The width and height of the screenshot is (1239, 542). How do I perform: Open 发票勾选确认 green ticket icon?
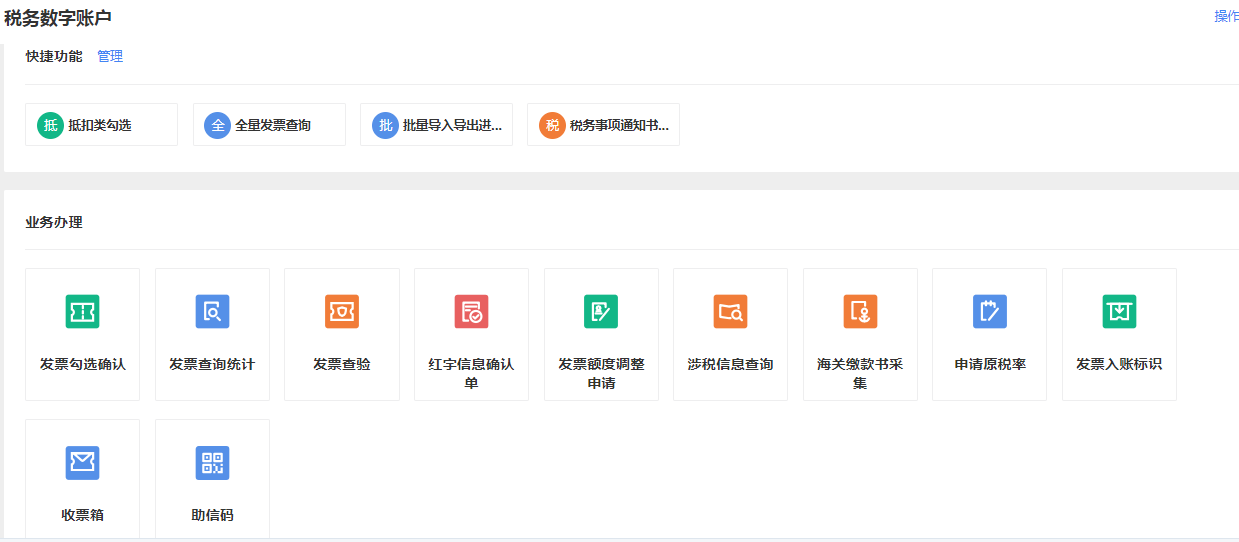(82, 312)
